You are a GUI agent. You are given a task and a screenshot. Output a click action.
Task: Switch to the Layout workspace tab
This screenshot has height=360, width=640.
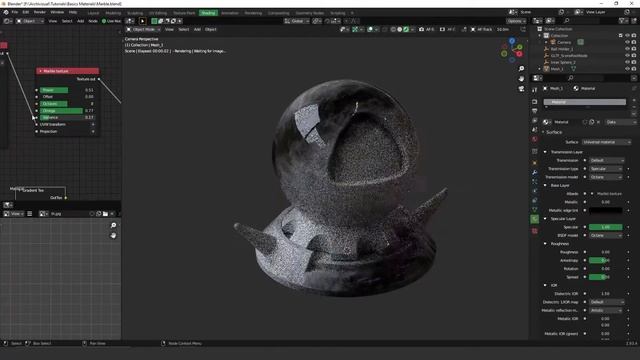point(93,13)
